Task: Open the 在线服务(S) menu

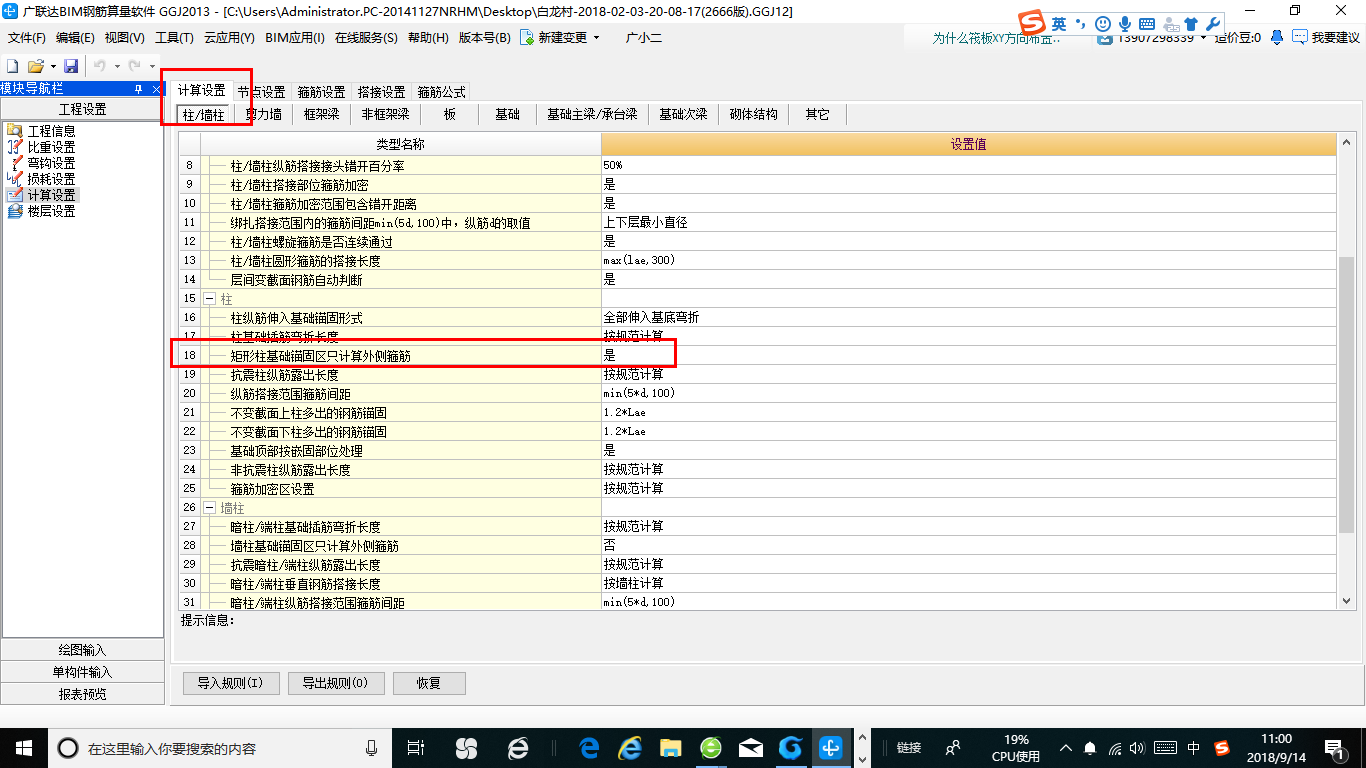Action: (367, 38)
